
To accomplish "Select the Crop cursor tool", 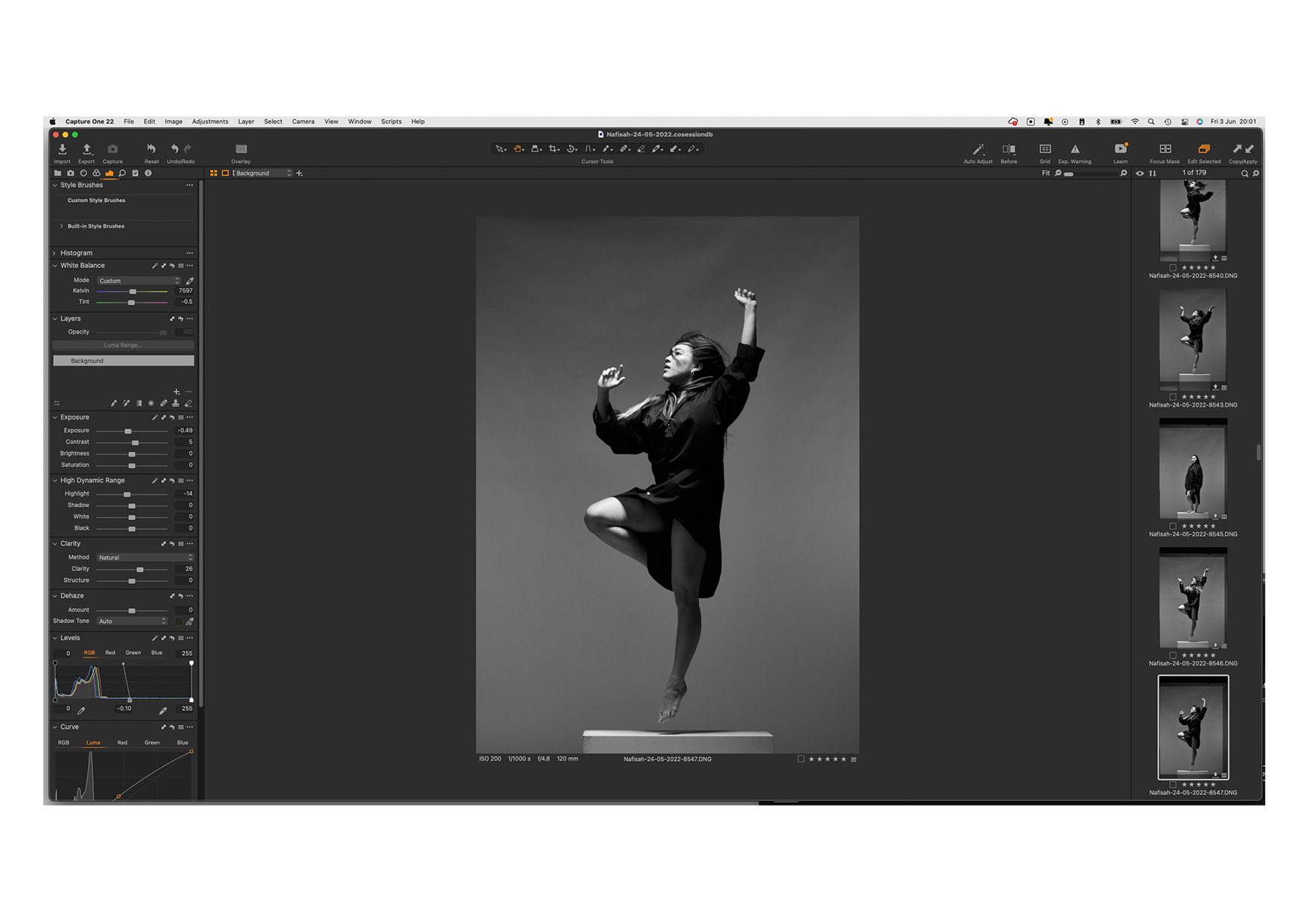I will (553, 149).
